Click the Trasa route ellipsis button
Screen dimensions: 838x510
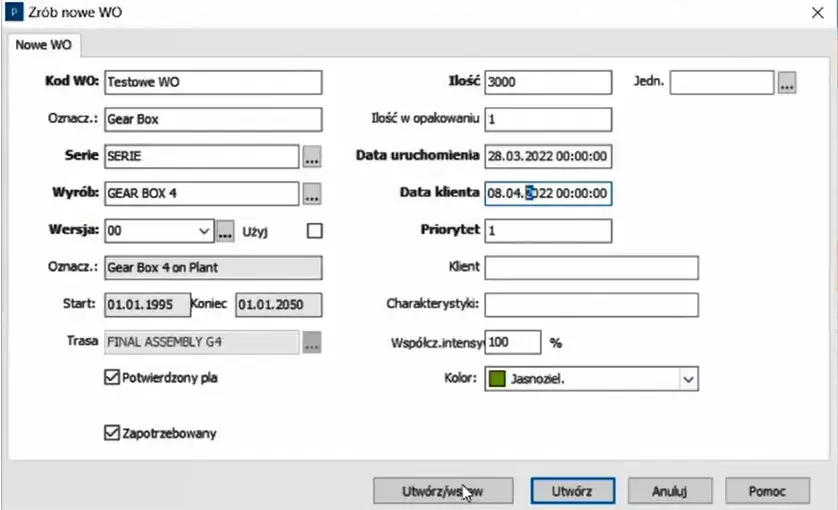coord(312,342)
